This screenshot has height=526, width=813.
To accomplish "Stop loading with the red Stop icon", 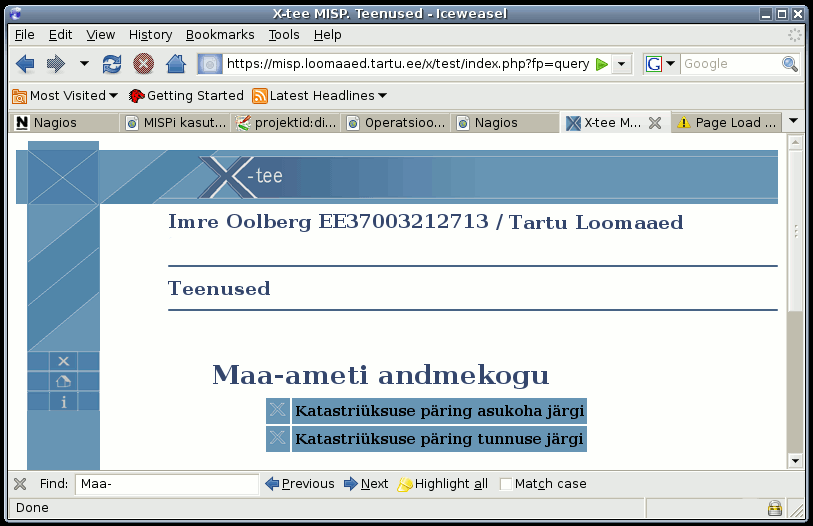I will click(x=144, y=64).
